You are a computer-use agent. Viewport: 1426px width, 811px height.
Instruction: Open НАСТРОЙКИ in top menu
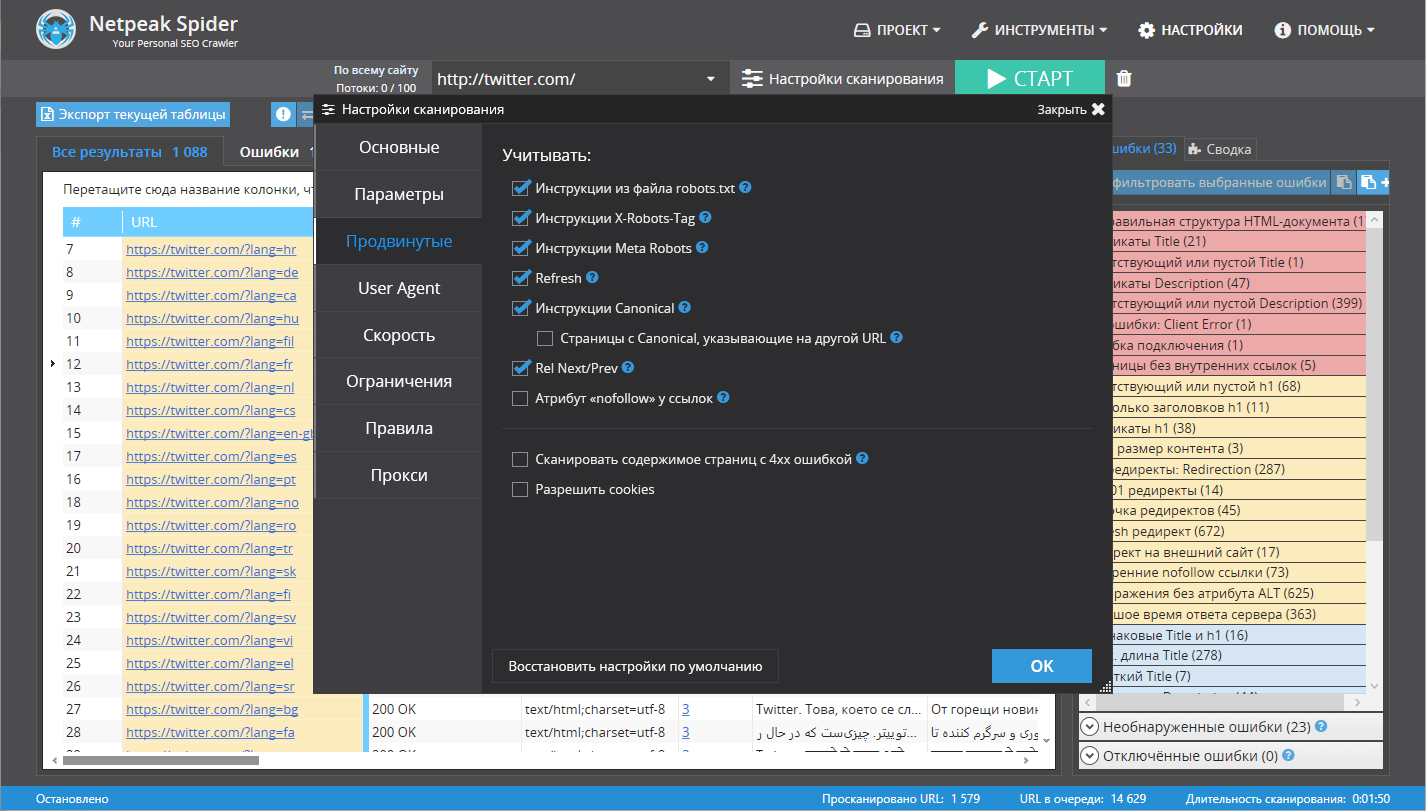pyautogui.click(x=1190, y=30)
